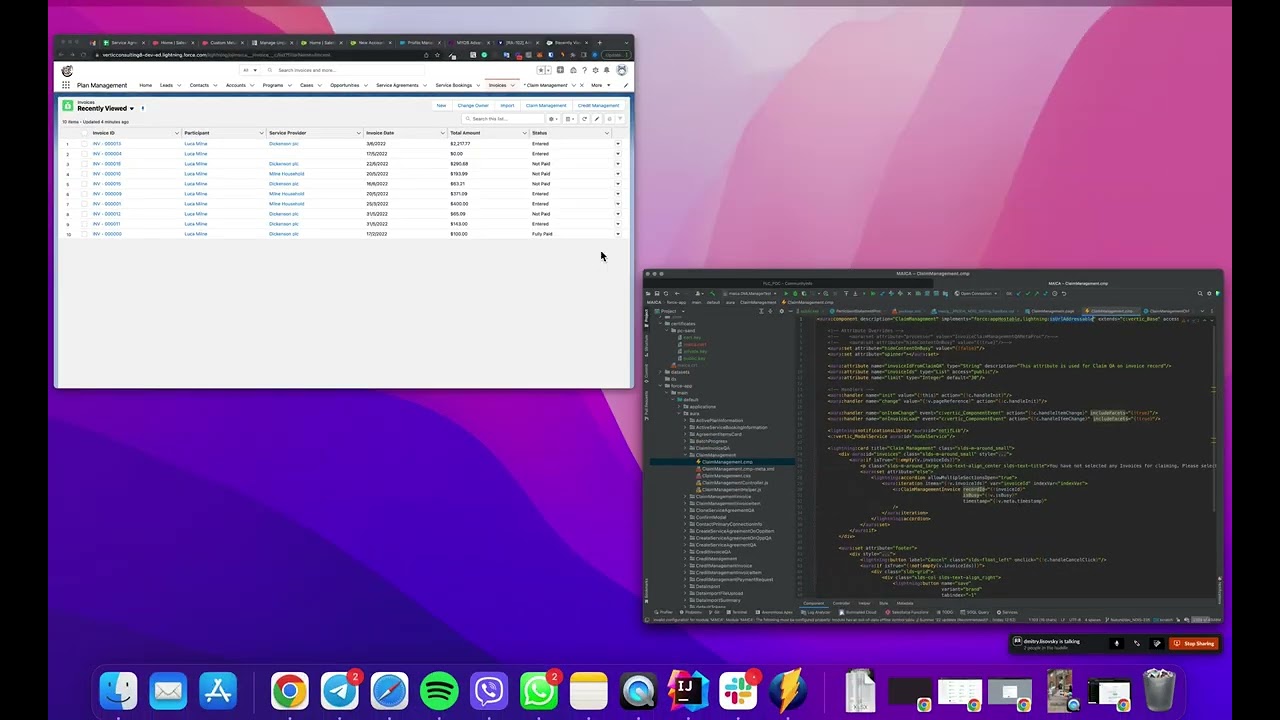Open the Total Amount column menu
The image size is (1280, 720).
point(524,133)
